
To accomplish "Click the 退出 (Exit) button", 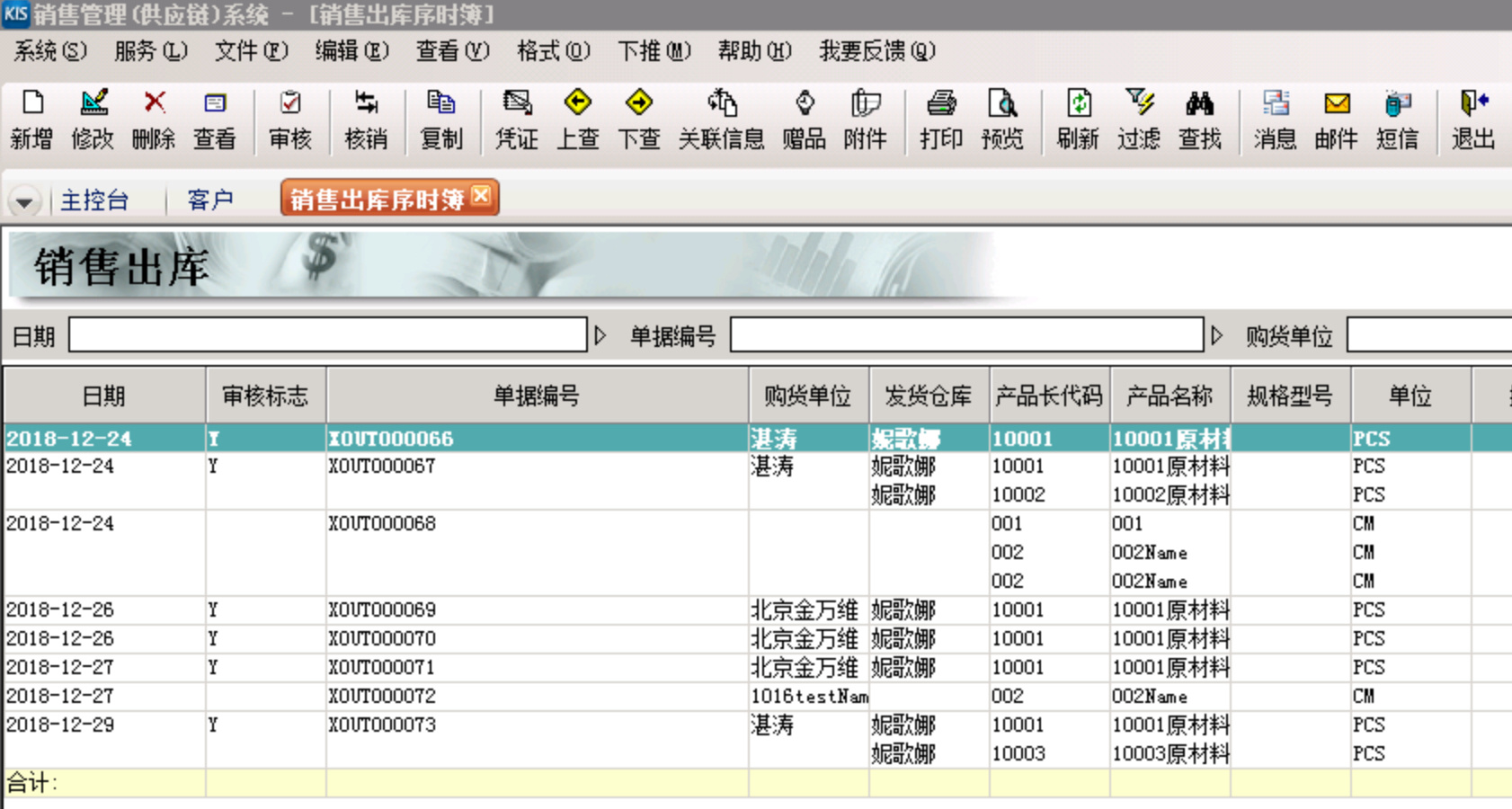I will click(x=1472, y=120).
